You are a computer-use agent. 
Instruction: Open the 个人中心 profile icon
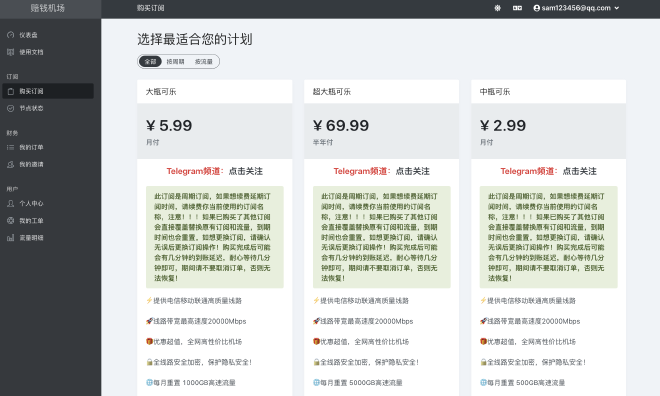(x=11, y=203)
